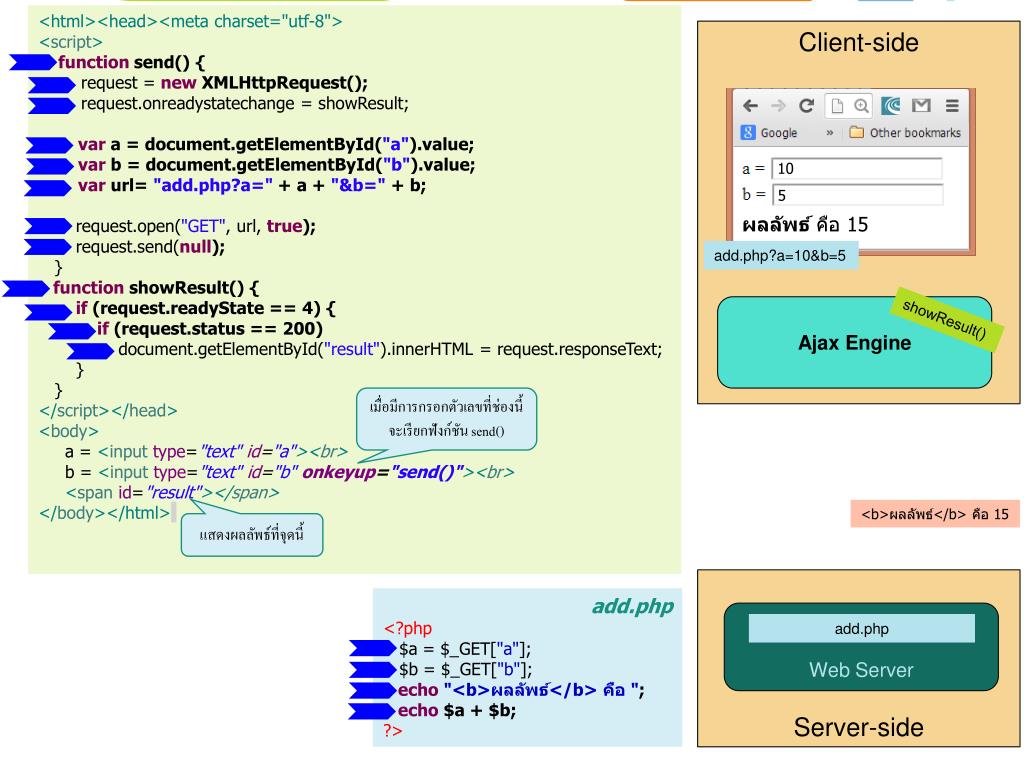Click the blue swirl extension icon

pos(890,106)
